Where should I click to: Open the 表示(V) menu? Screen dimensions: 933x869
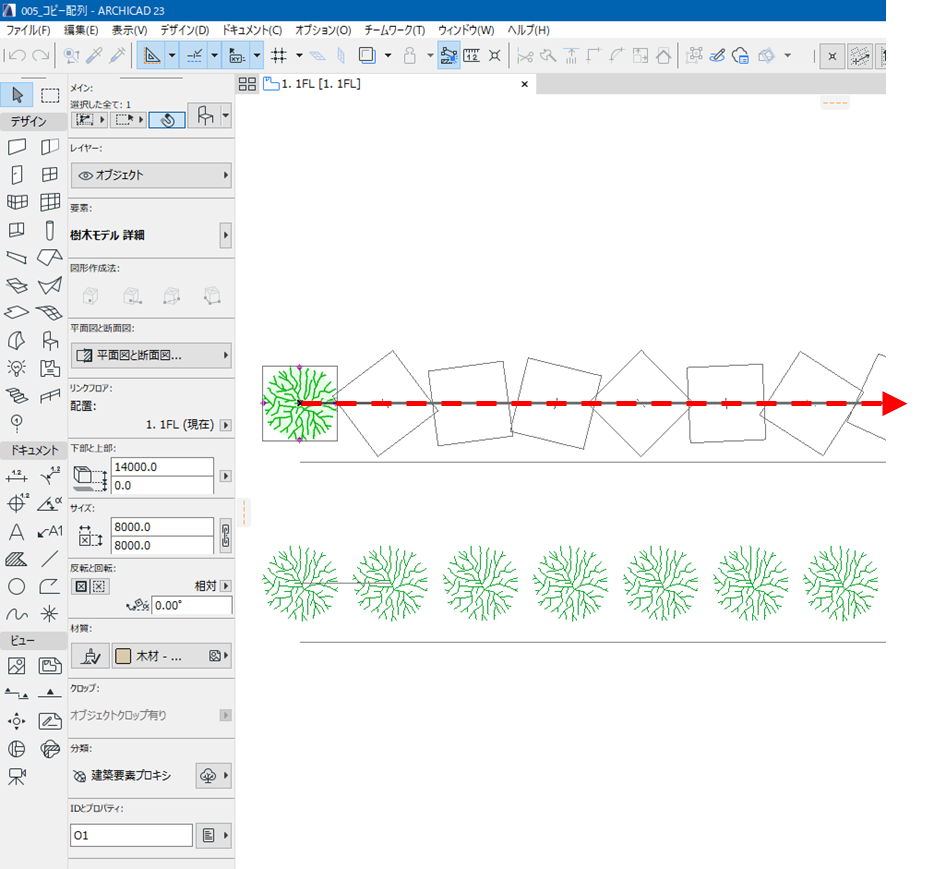tap(130, 30)
